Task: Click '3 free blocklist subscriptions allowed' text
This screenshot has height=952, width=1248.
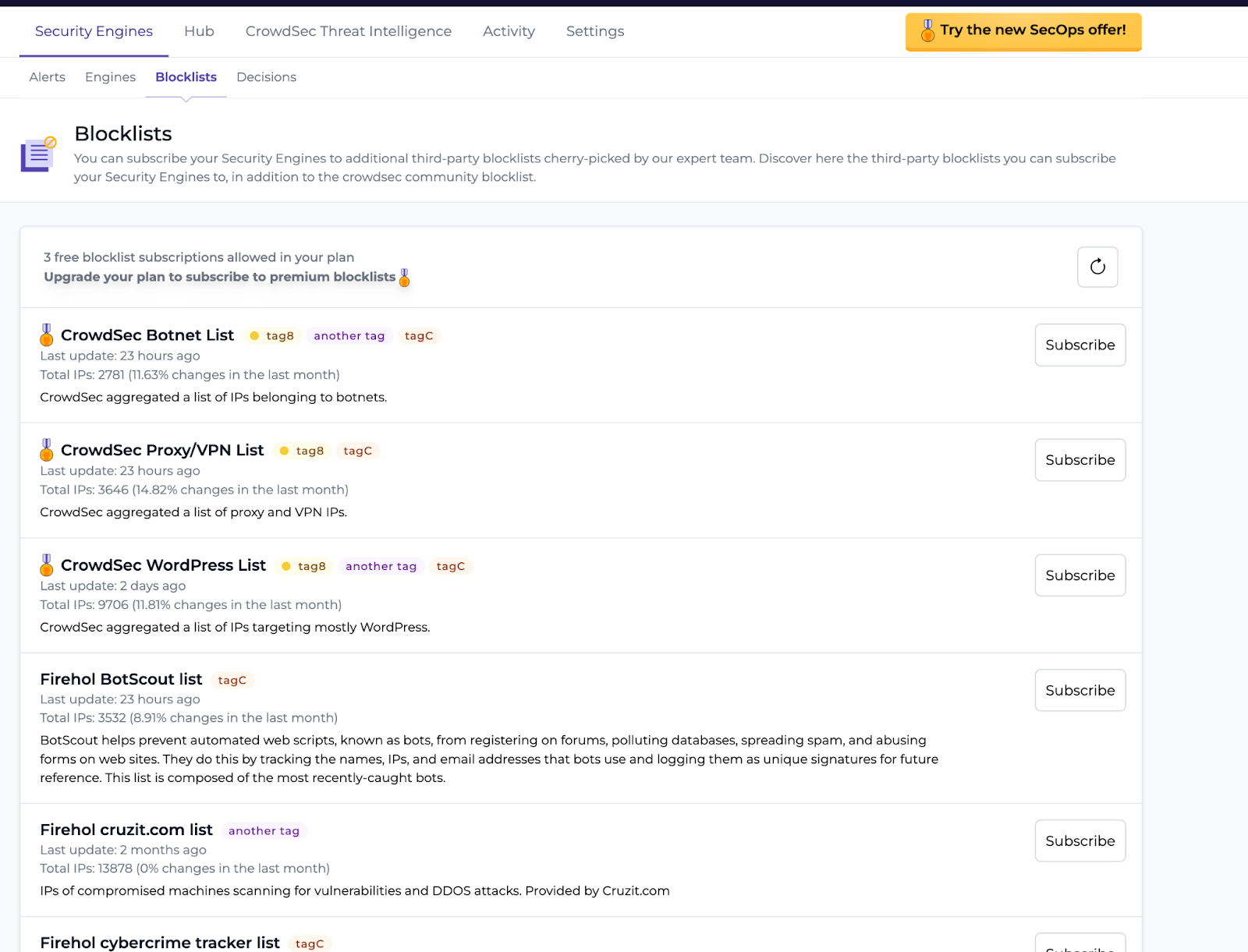Action: pos(199,257)
